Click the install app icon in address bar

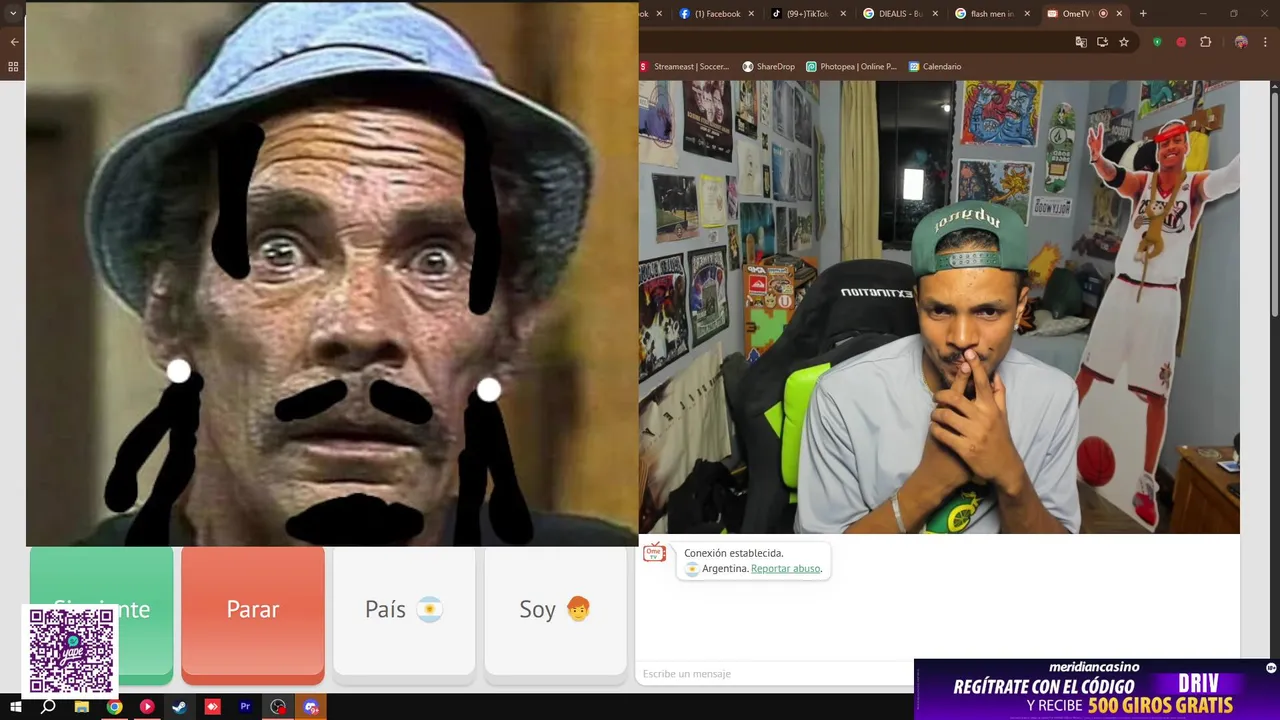(x=1102, y=42)
